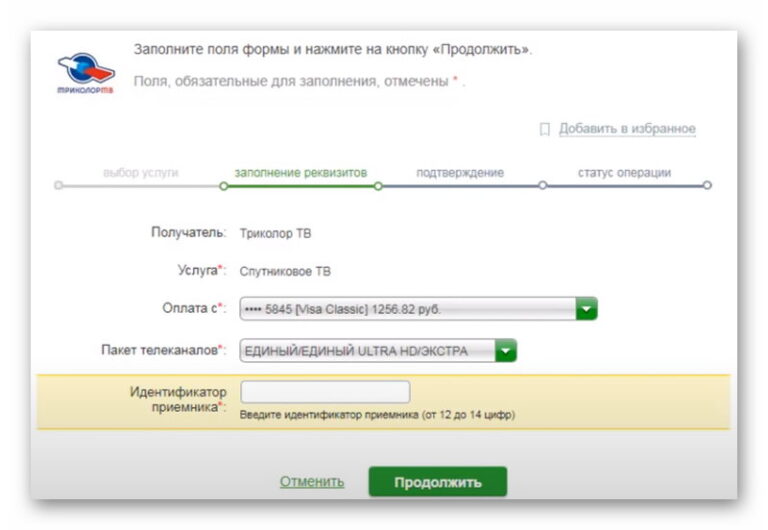The height and width of the screenshot is (530, 768).
Task: Go to the выбор услуги step
Action: pos(141,173)
